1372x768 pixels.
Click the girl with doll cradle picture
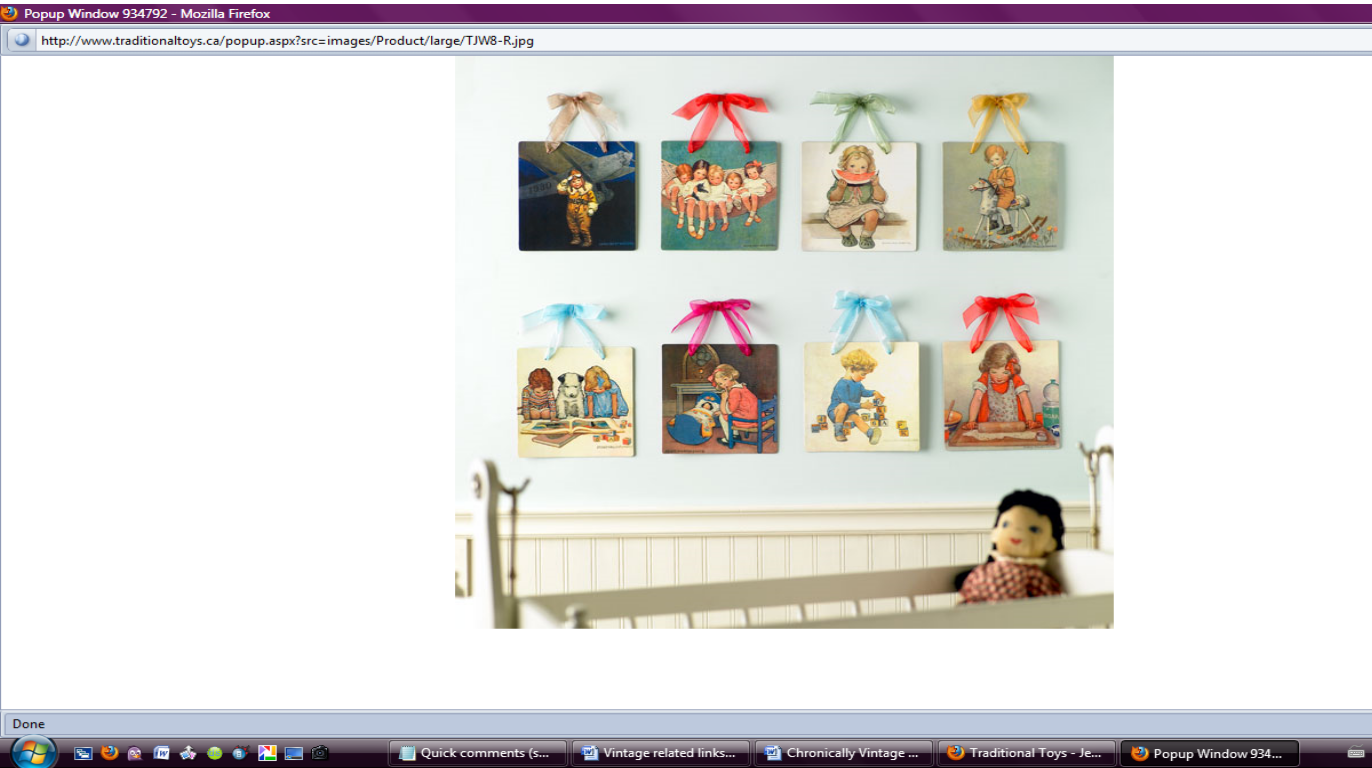719,399
